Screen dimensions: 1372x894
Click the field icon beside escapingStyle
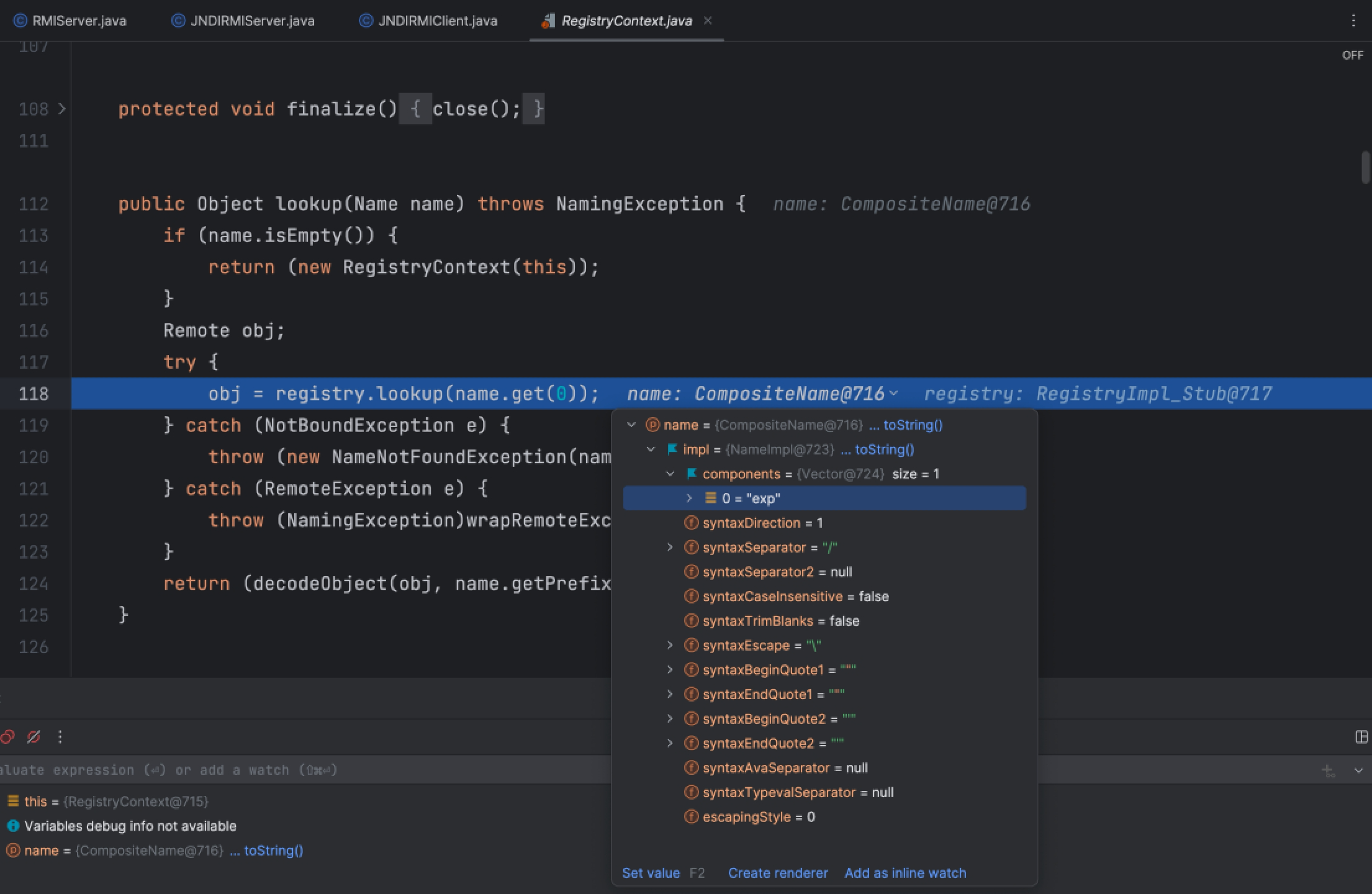(x=691, y=817)
